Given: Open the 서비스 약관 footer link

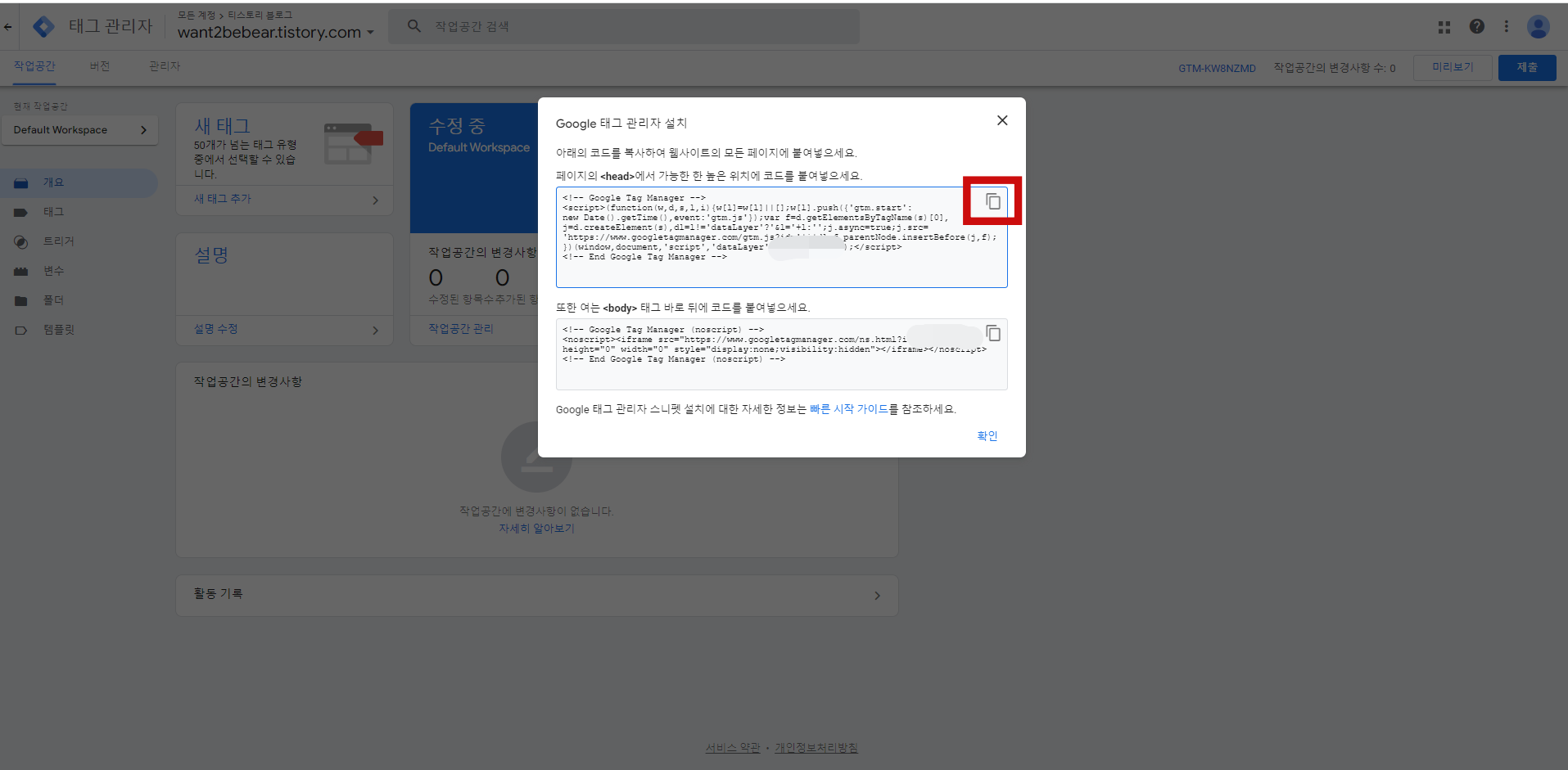Looking at the screenshot, I should (x=733, y=748).
